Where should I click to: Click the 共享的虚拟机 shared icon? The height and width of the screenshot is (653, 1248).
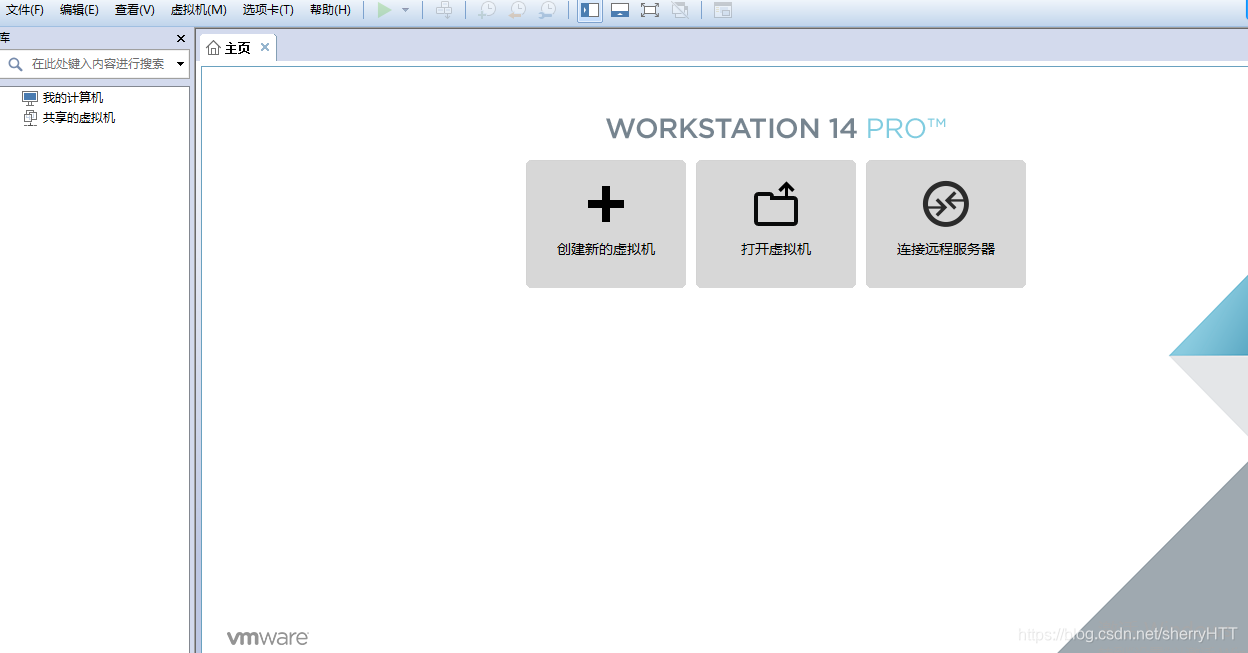(x=30, y=117)
